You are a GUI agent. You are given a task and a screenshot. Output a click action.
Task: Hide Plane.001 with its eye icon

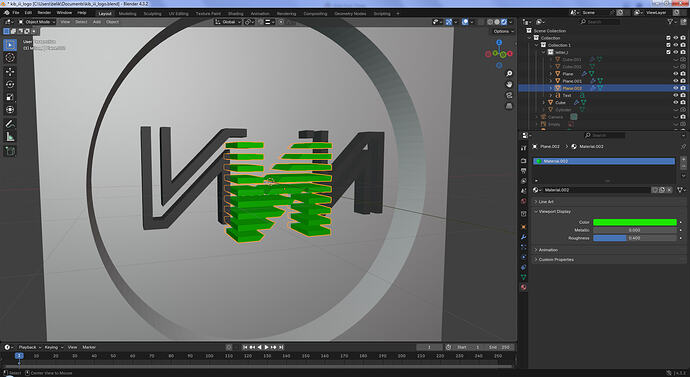pos(676,81)
